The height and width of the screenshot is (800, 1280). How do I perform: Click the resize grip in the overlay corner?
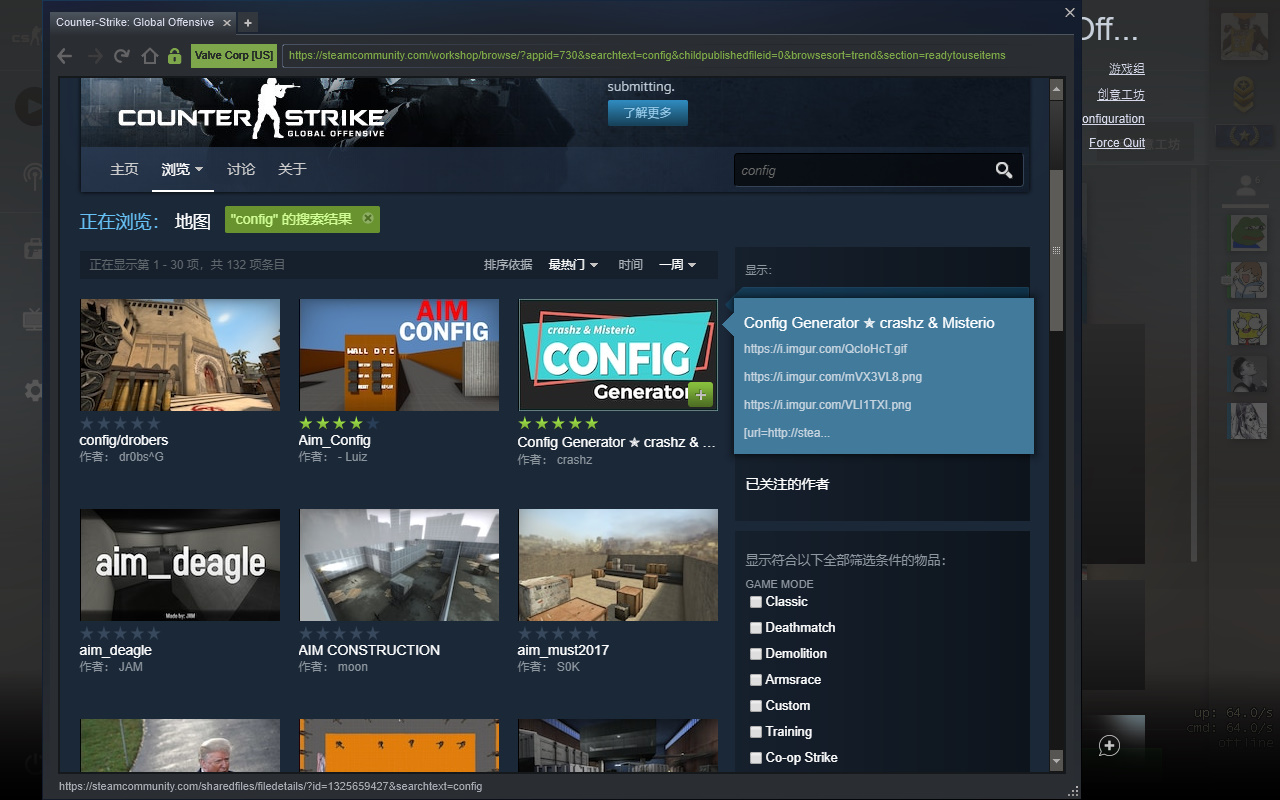click(x=1074, y=791)
